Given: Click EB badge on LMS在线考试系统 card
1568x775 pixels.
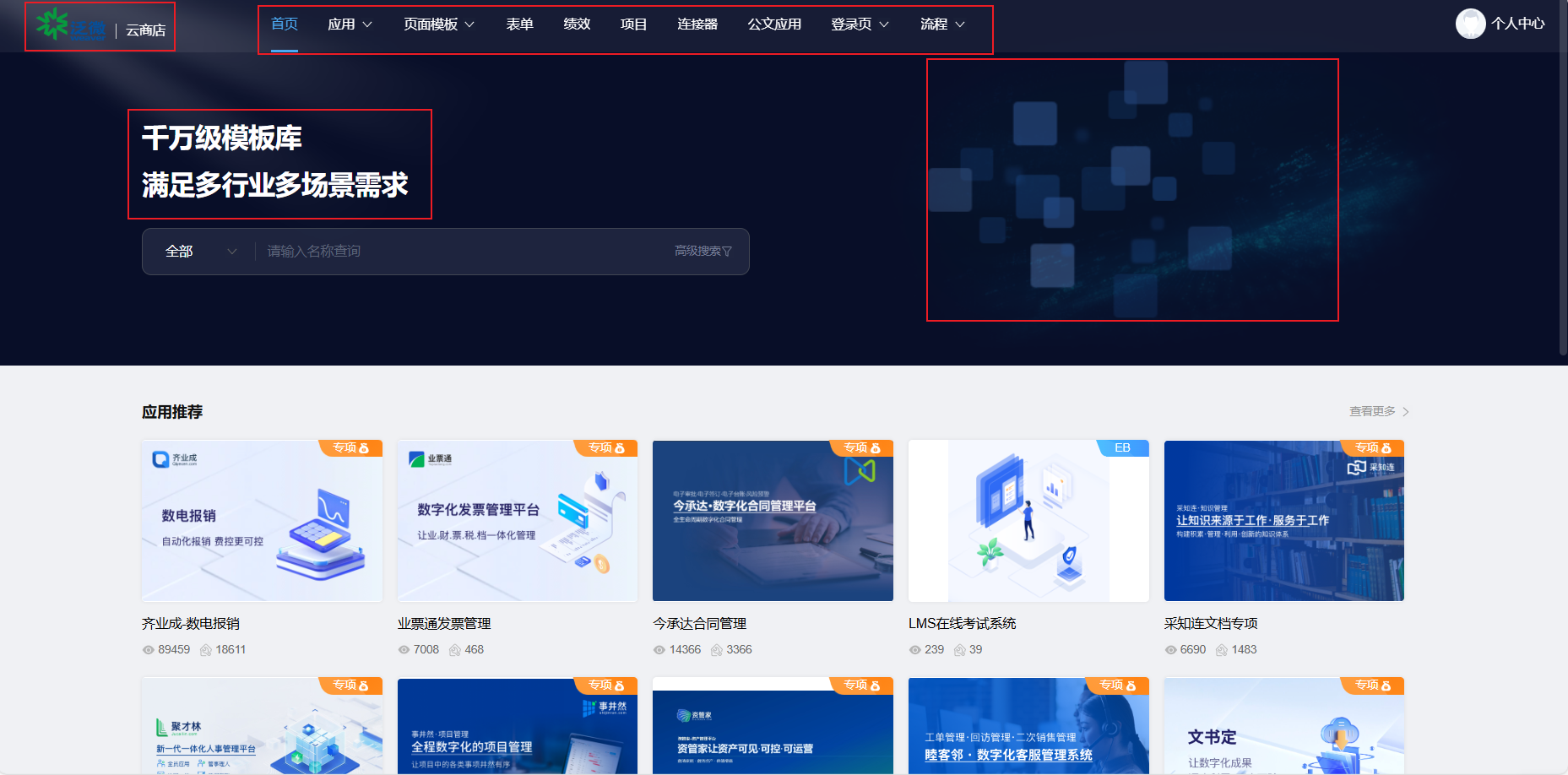Looking at the screenshot, I should (x=1122, y=448).
